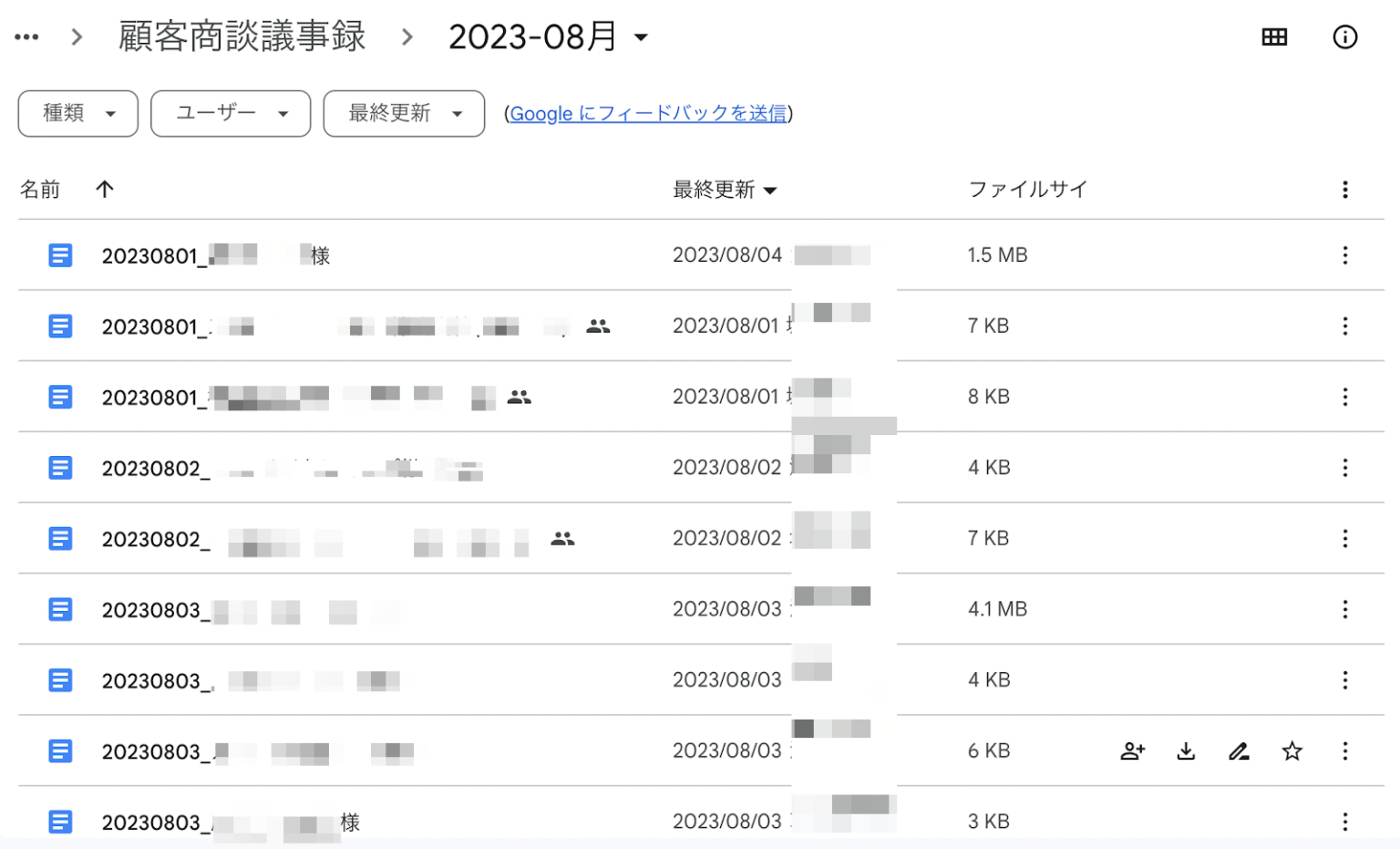Sort by the 名前 column header

[x=40, y=190]
